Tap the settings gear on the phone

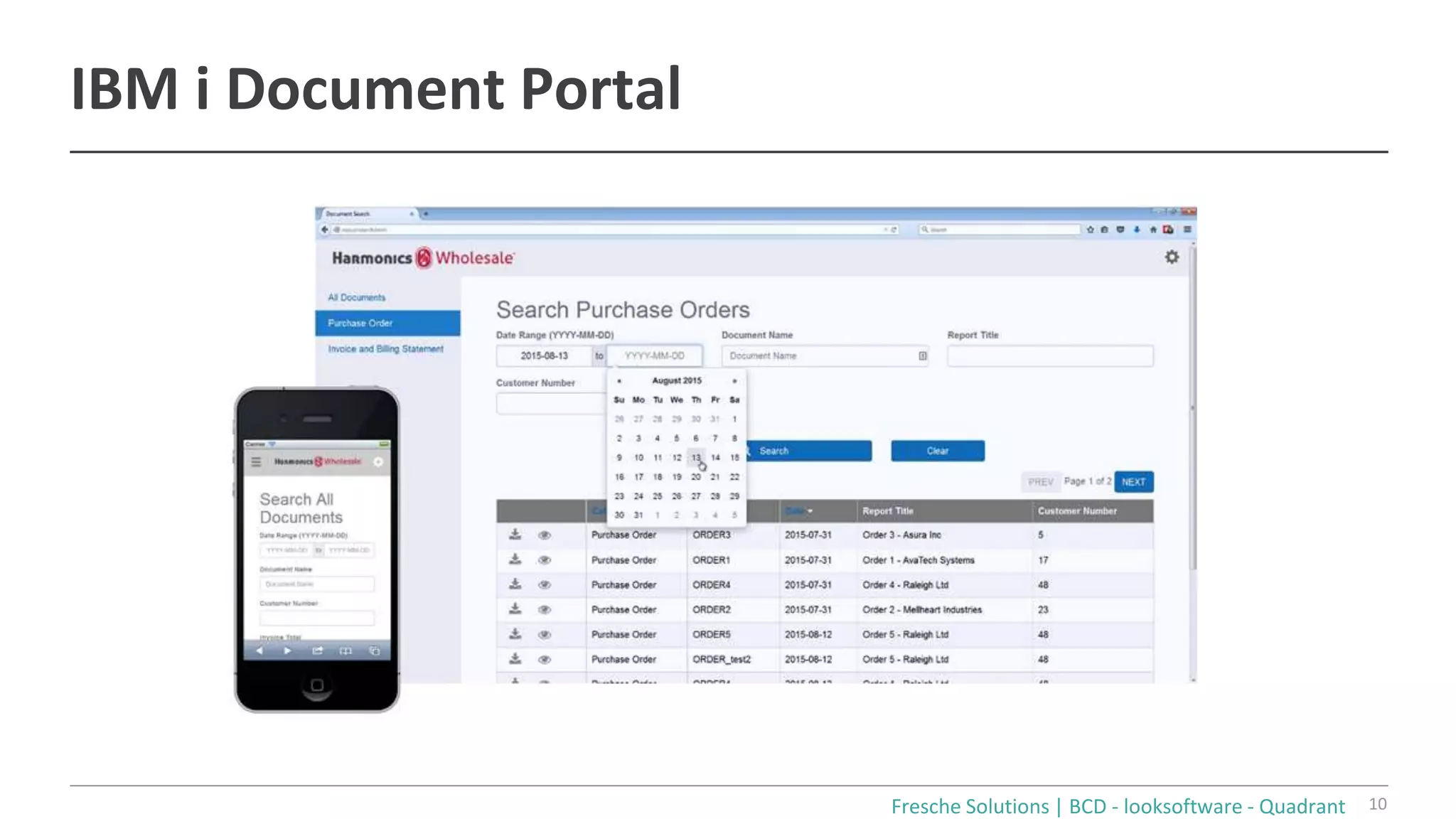(379, 462)
